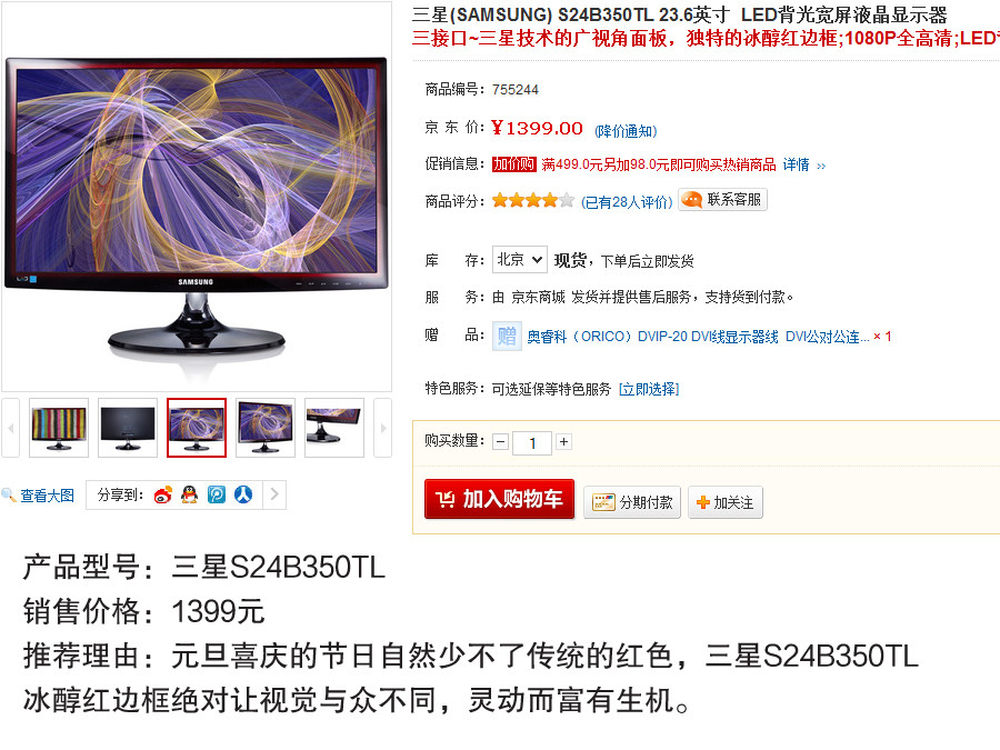Open the 降价通知 price alert link
Viewport: 1000px width, 750px height.
point(626,131)
